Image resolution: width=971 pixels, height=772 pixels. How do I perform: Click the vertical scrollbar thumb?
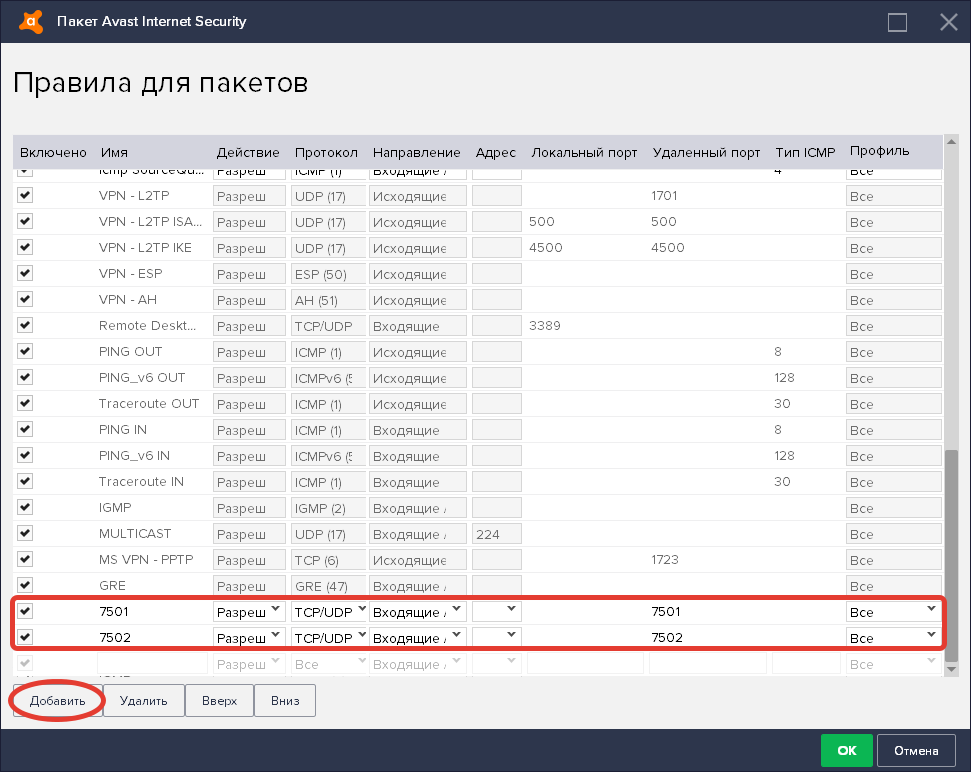951,555
